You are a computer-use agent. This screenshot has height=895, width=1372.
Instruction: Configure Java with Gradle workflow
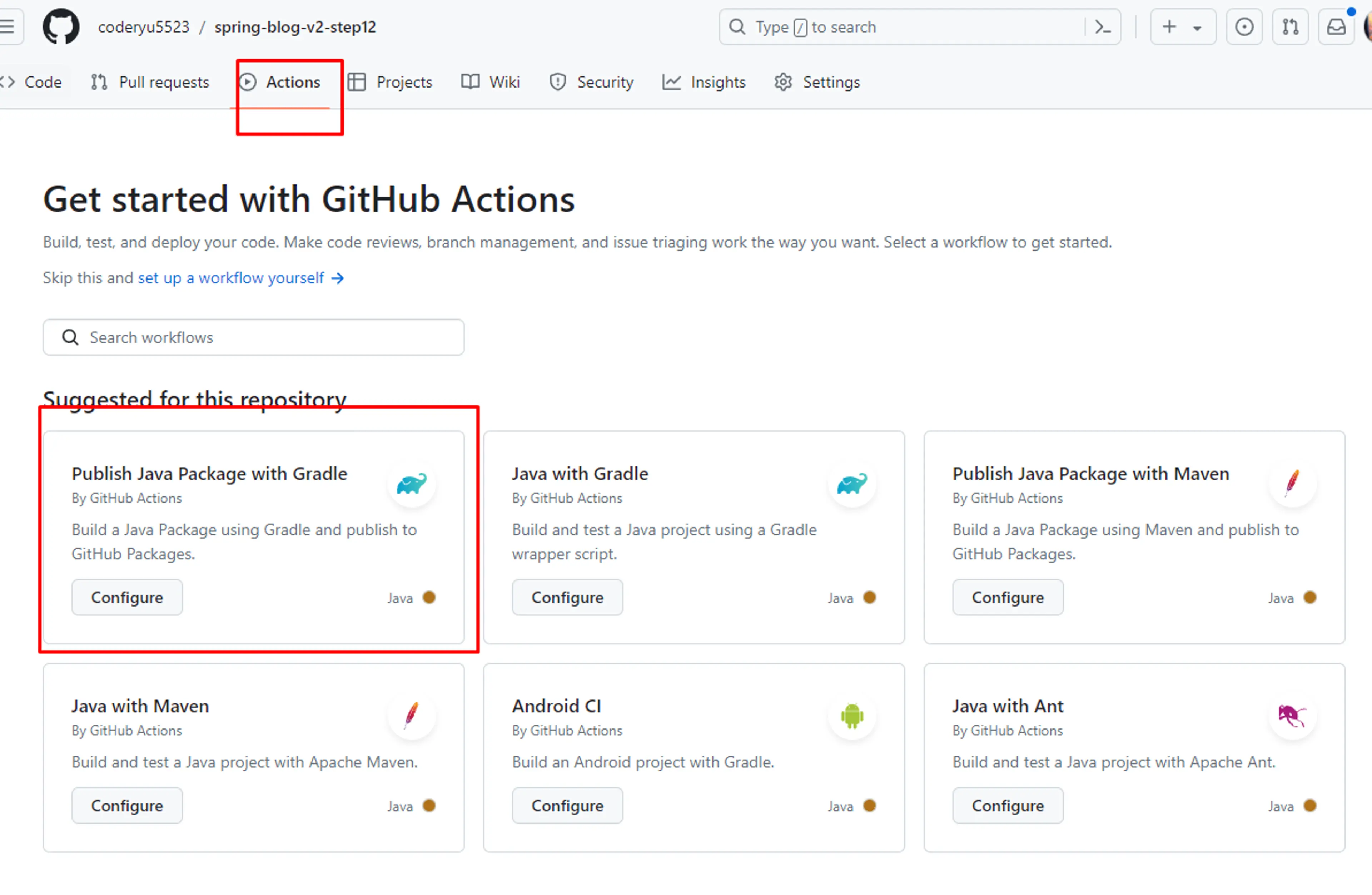tap(567, 597)
